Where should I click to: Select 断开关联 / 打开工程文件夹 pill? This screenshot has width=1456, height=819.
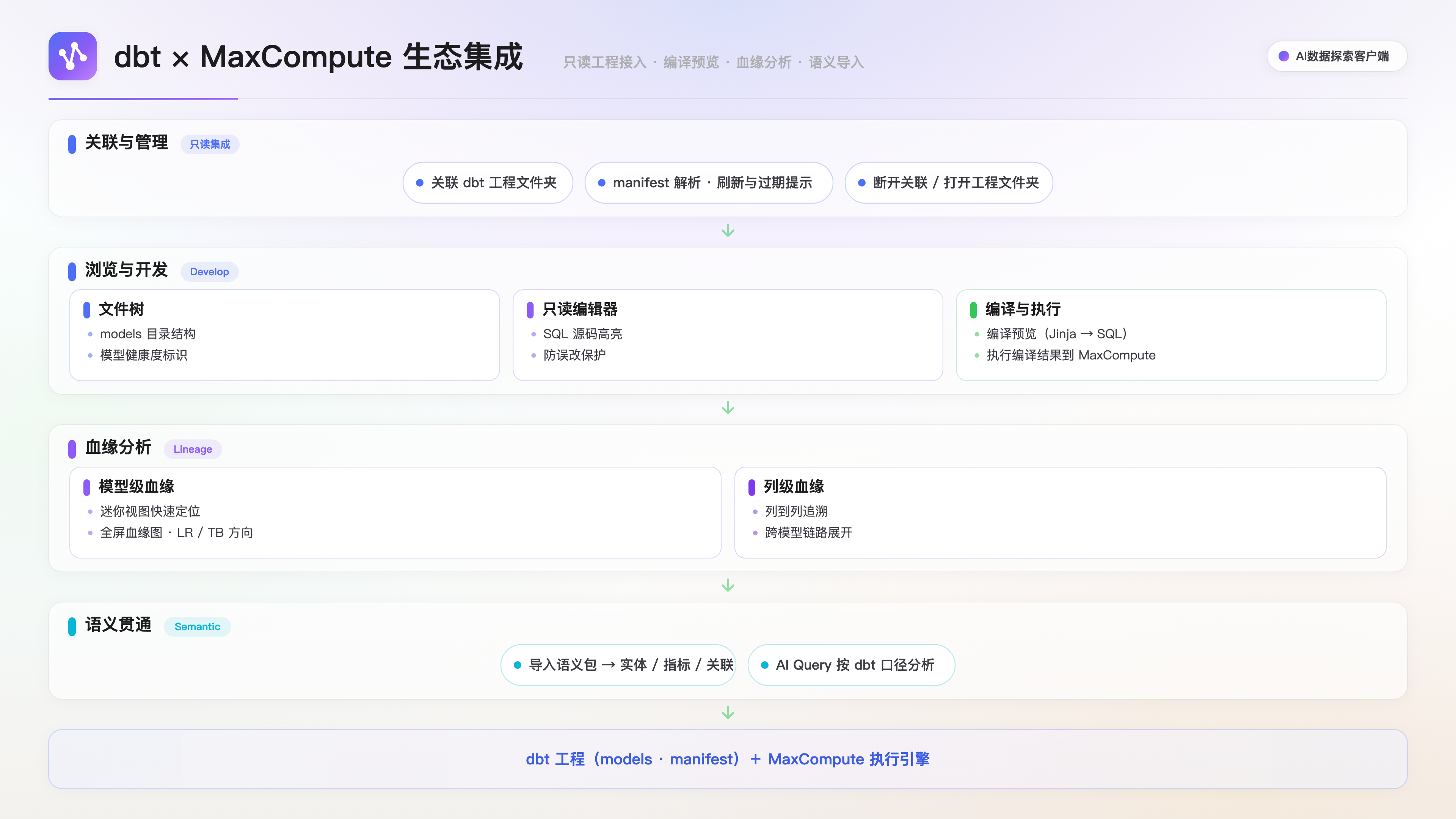tap(948, 182)
